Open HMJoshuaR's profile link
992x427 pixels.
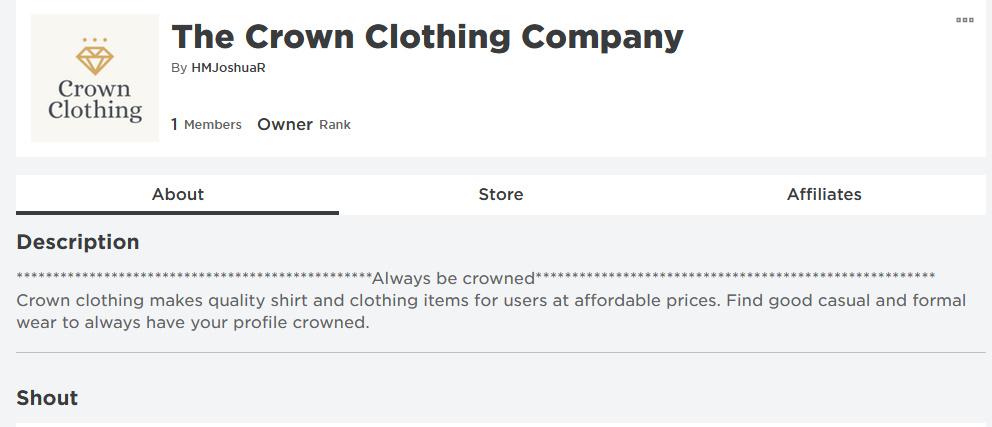228,68
